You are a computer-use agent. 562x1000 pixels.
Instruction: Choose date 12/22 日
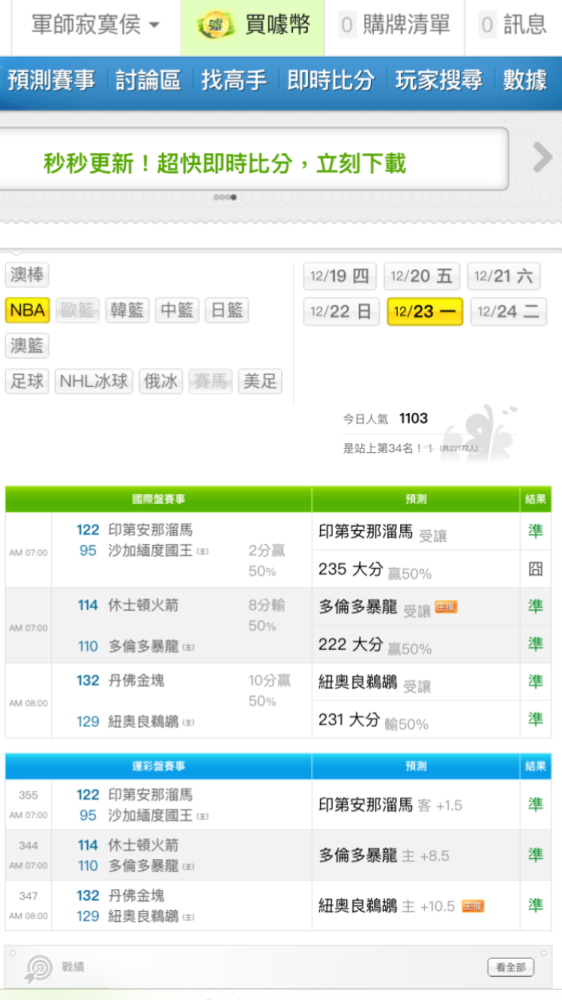[341, 312]
